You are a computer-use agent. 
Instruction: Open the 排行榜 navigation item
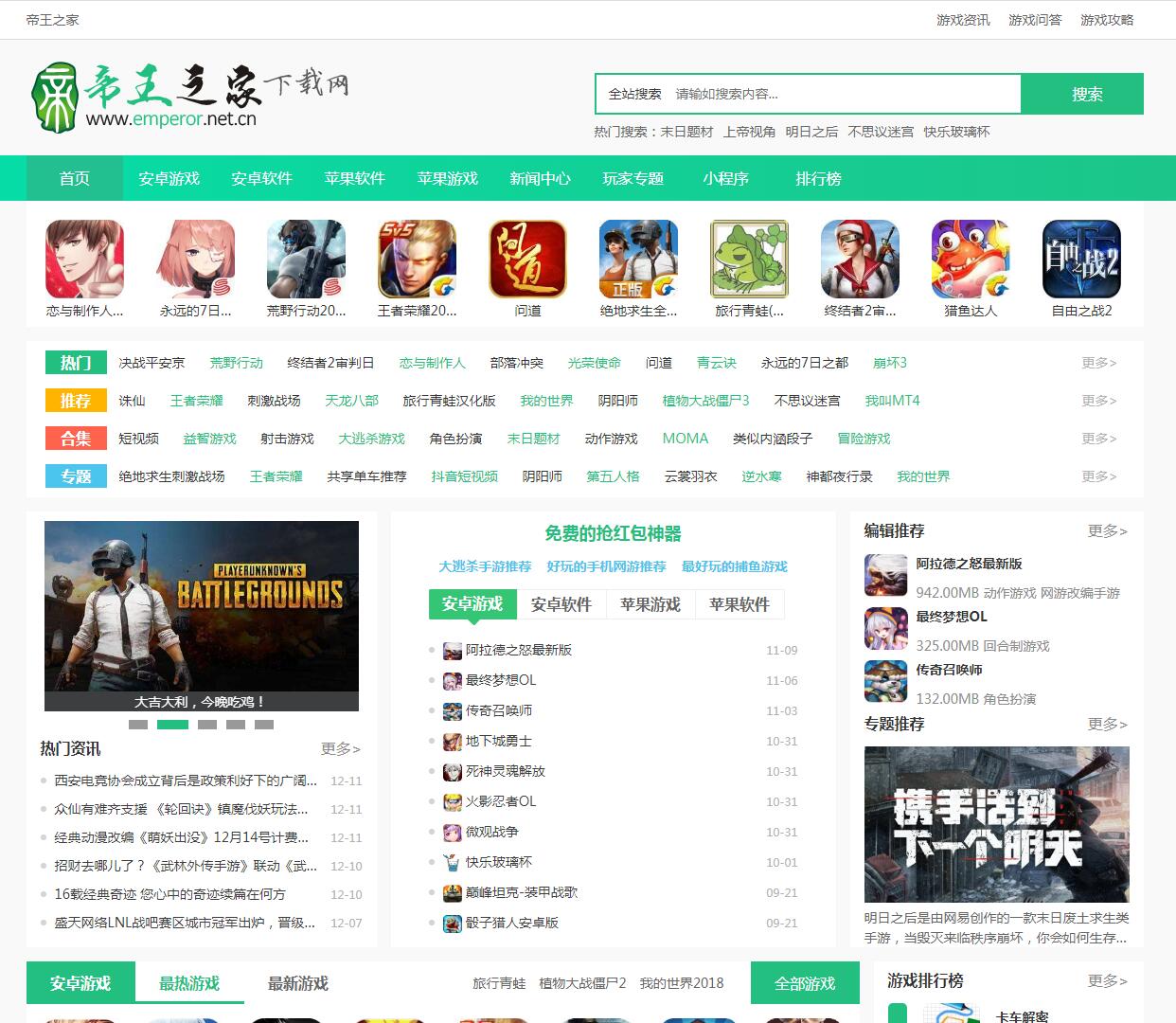(818, 178)
